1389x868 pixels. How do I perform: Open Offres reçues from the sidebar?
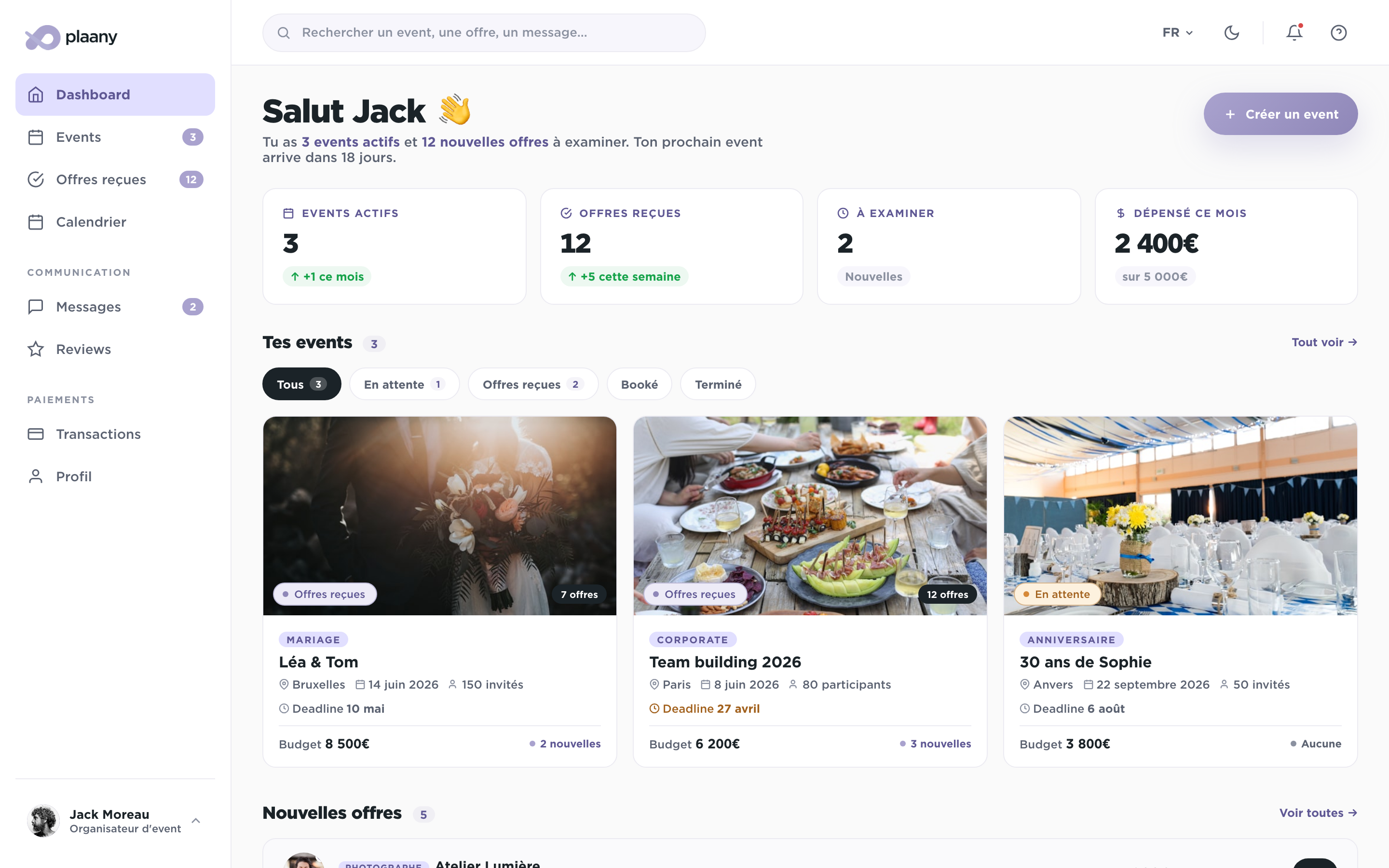[x=101, y=179]
